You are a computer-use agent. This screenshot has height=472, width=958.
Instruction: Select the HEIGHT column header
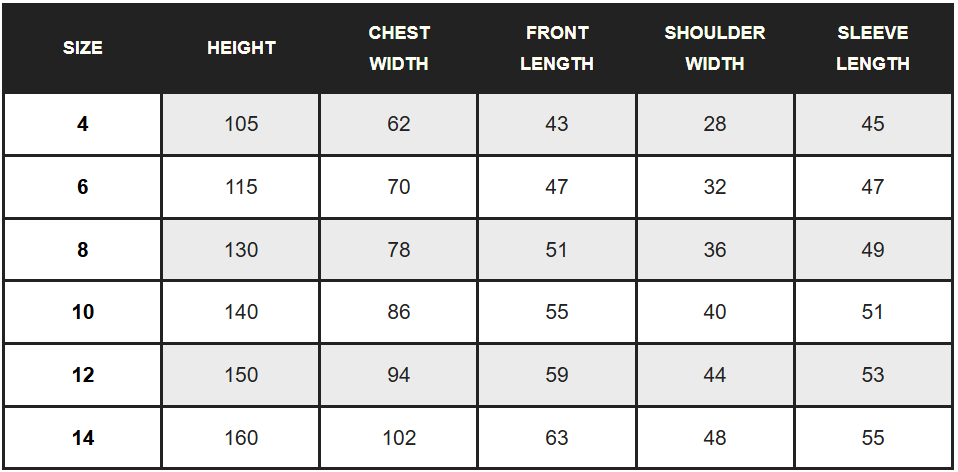pos(241,48)
